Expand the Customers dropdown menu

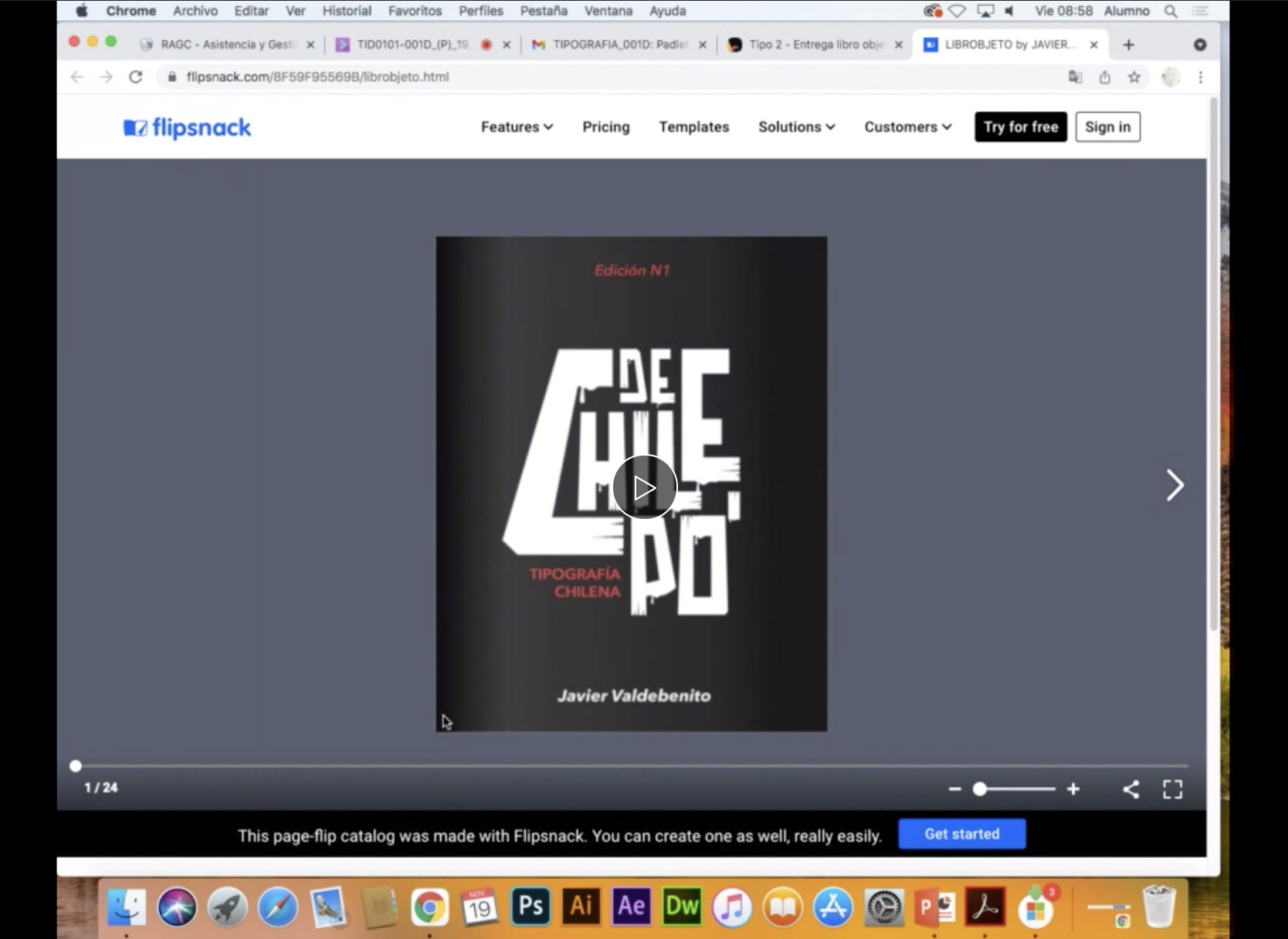click(907, 127)
